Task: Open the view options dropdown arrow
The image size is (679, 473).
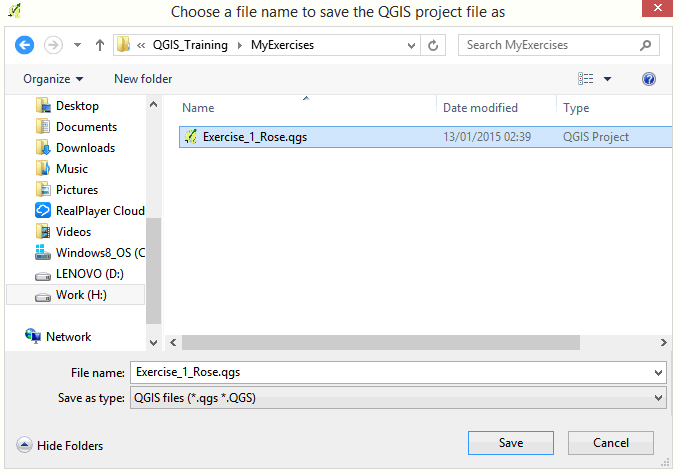Action: (x=608, y=79)
